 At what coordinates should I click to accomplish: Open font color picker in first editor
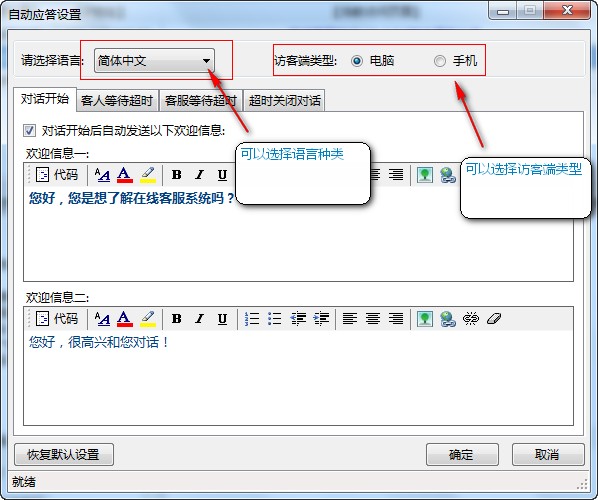125,175
